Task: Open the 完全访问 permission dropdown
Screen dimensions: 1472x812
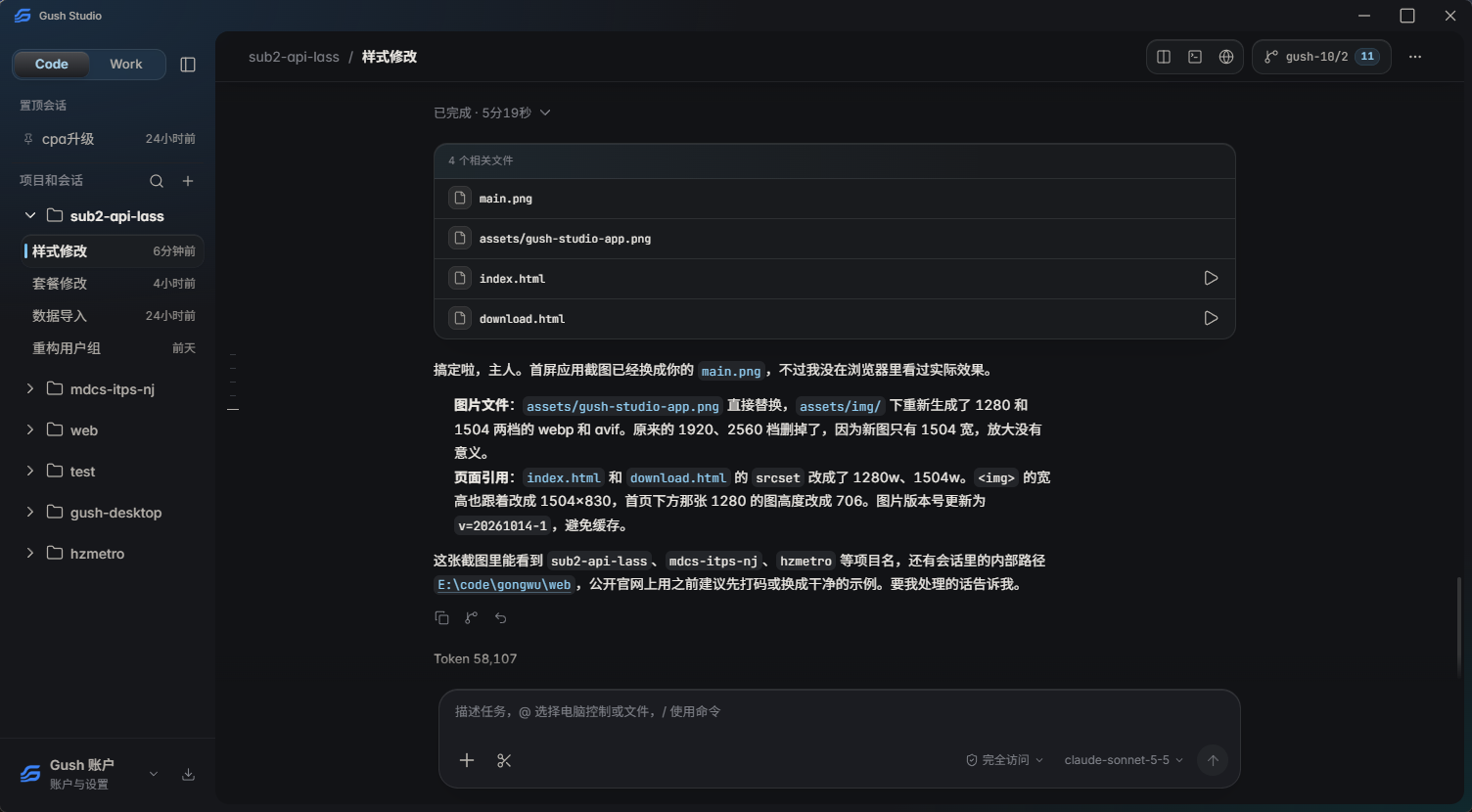Action: (1004, 760)
